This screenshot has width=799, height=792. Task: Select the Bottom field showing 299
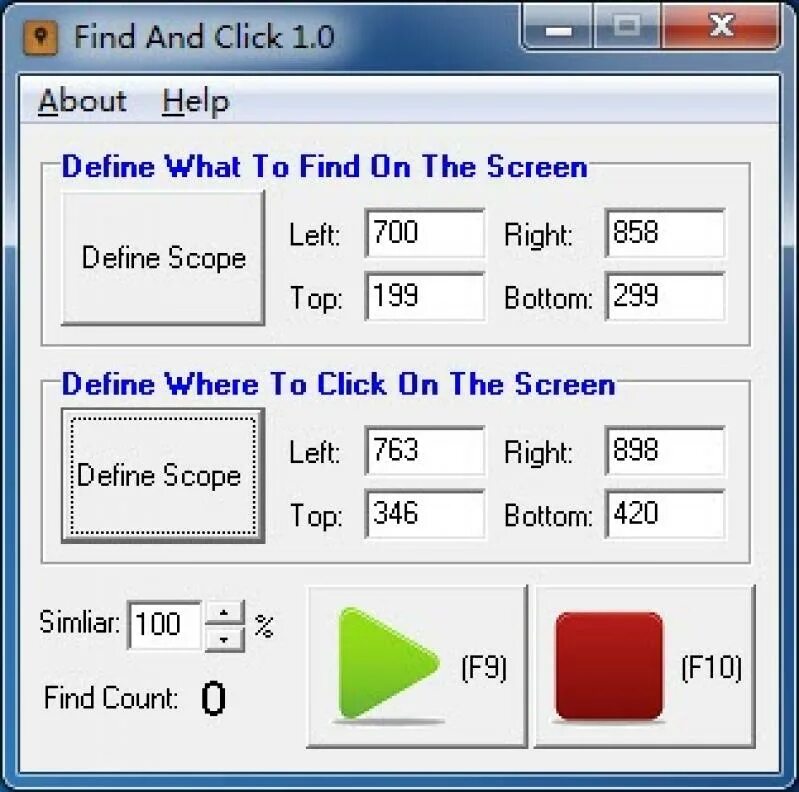click(665, 296)
